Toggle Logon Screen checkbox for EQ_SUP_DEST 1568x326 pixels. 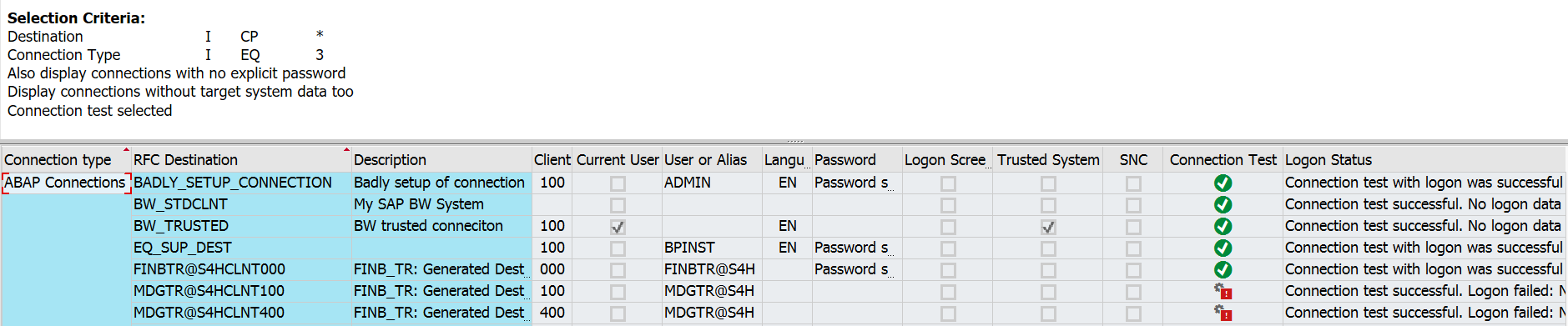tap(948, 248)
